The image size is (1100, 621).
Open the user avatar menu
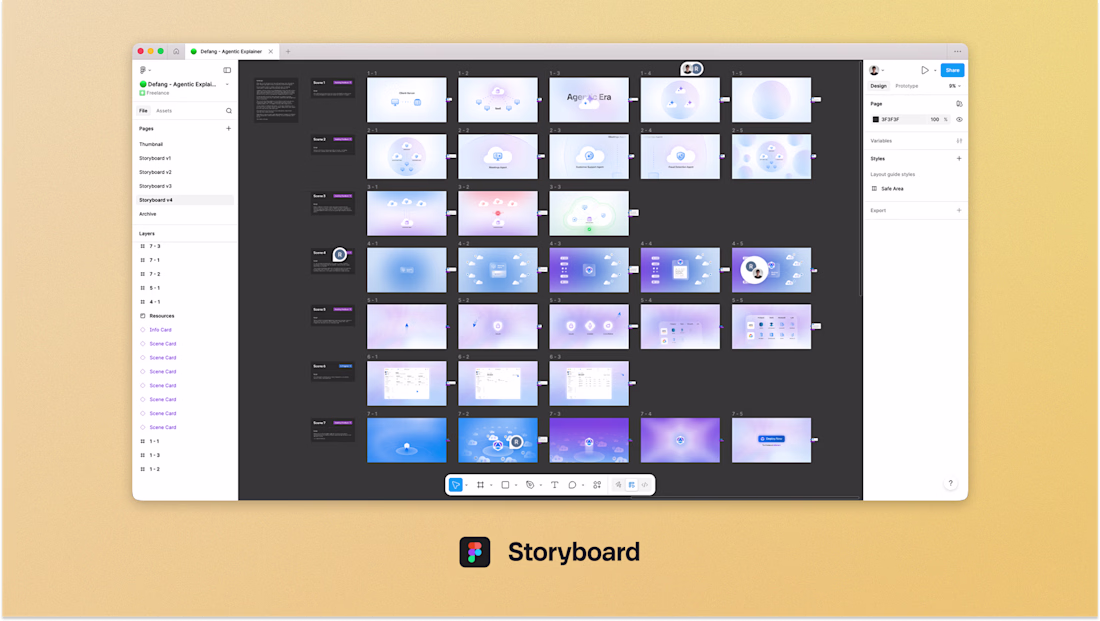pos(874,70)
